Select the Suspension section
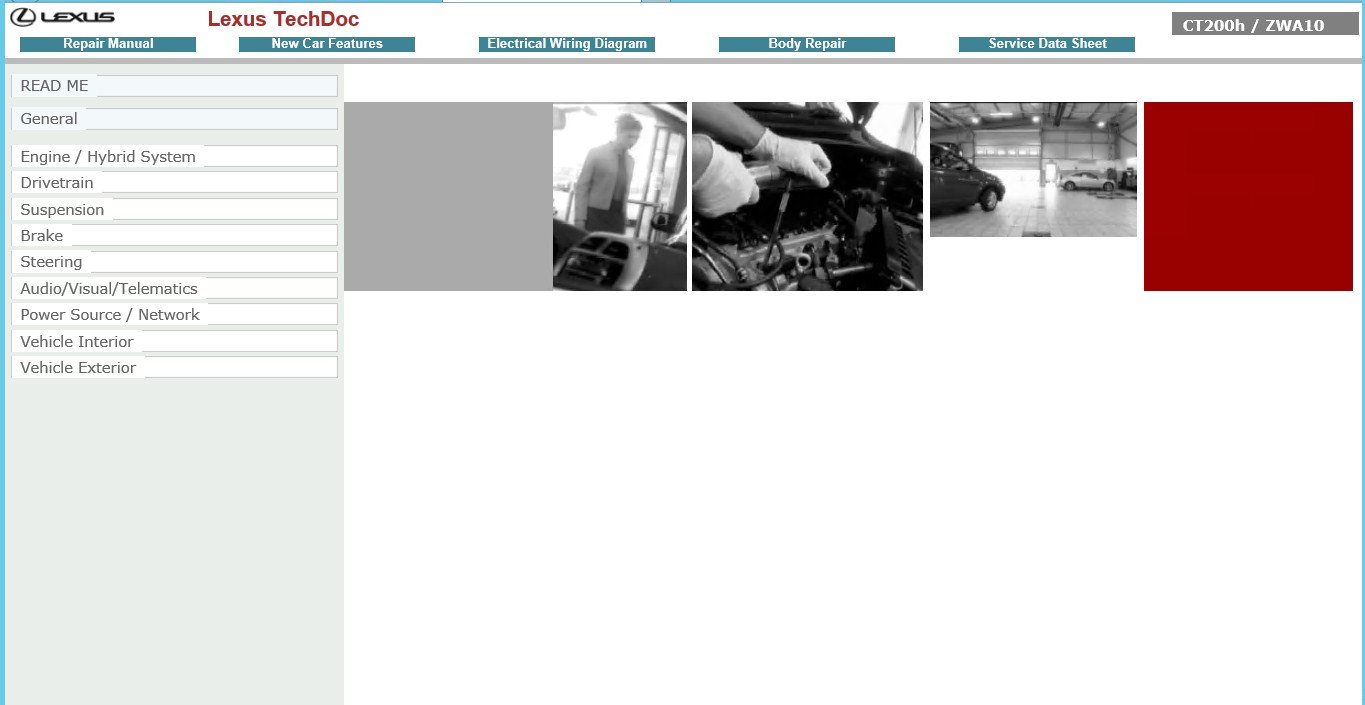Viewport: 1365px width, 705px height. click(174, 210)
